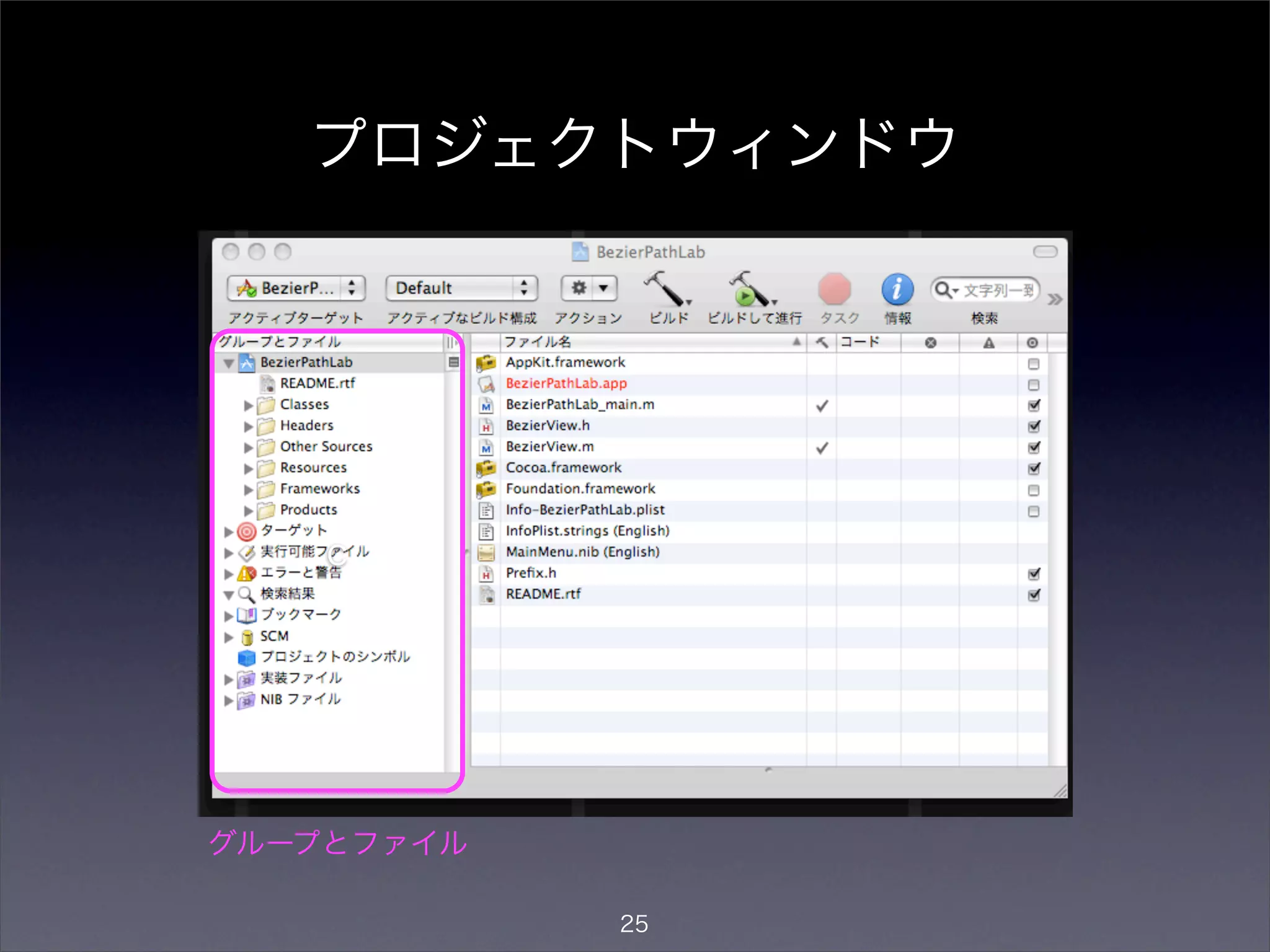
Task: Toggle target checkbox for Info-BezierPathLab.plist
Action: pos(1033,511)
